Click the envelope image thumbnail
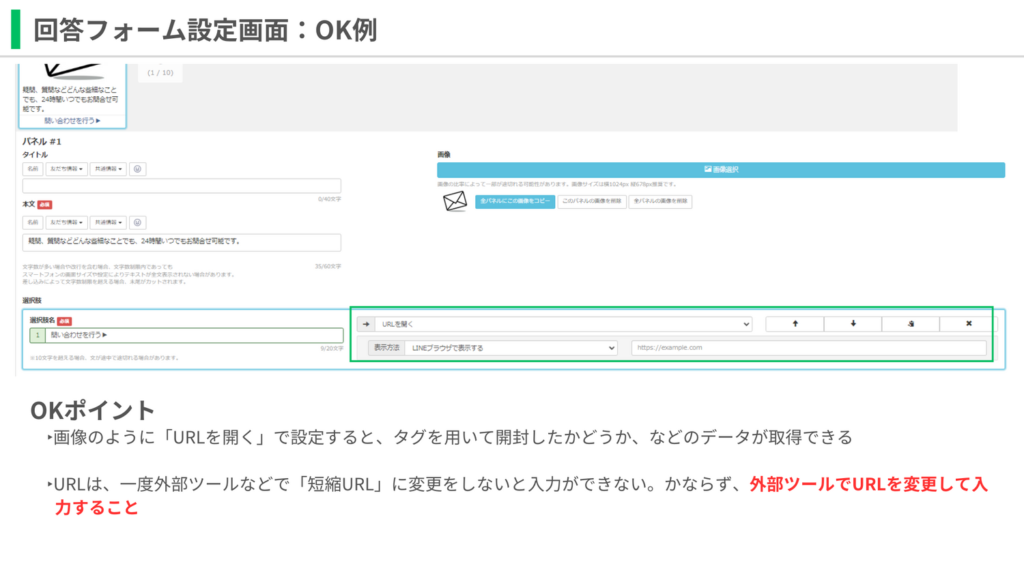 coord(454,202)
